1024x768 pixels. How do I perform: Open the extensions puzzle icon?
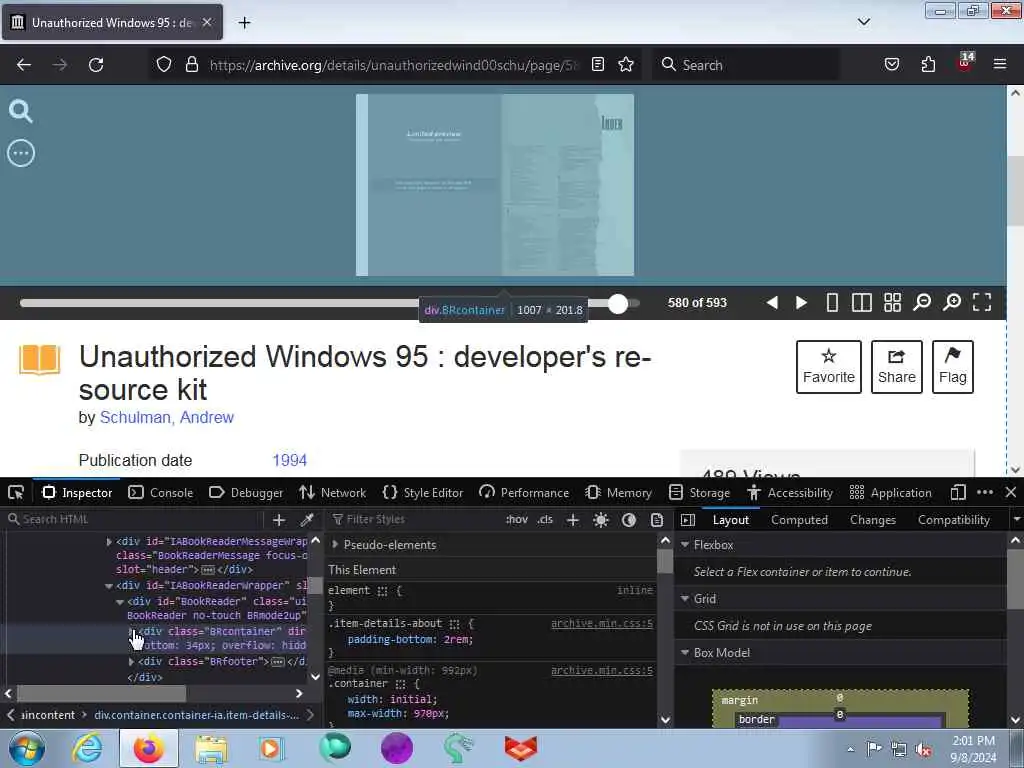(928, 65)
